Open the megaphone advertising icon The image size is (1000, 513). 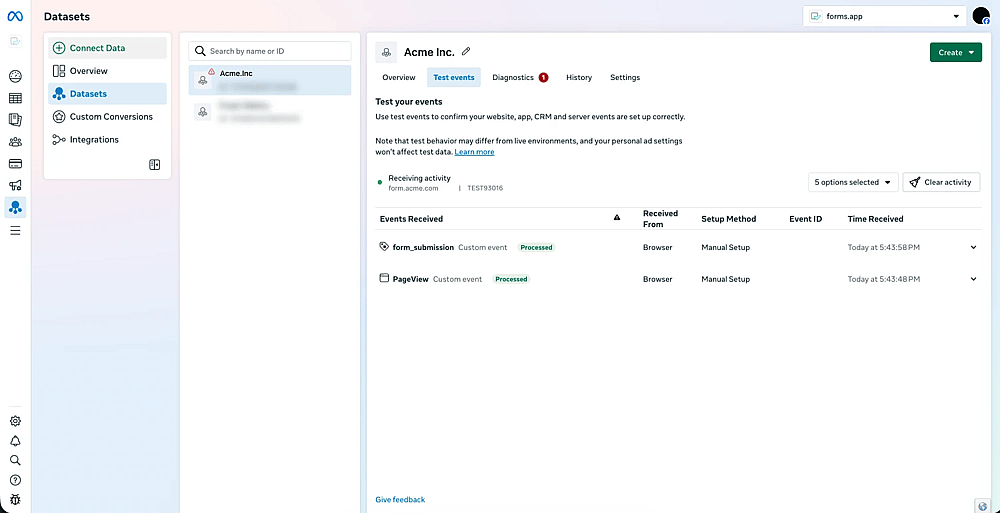15,185
